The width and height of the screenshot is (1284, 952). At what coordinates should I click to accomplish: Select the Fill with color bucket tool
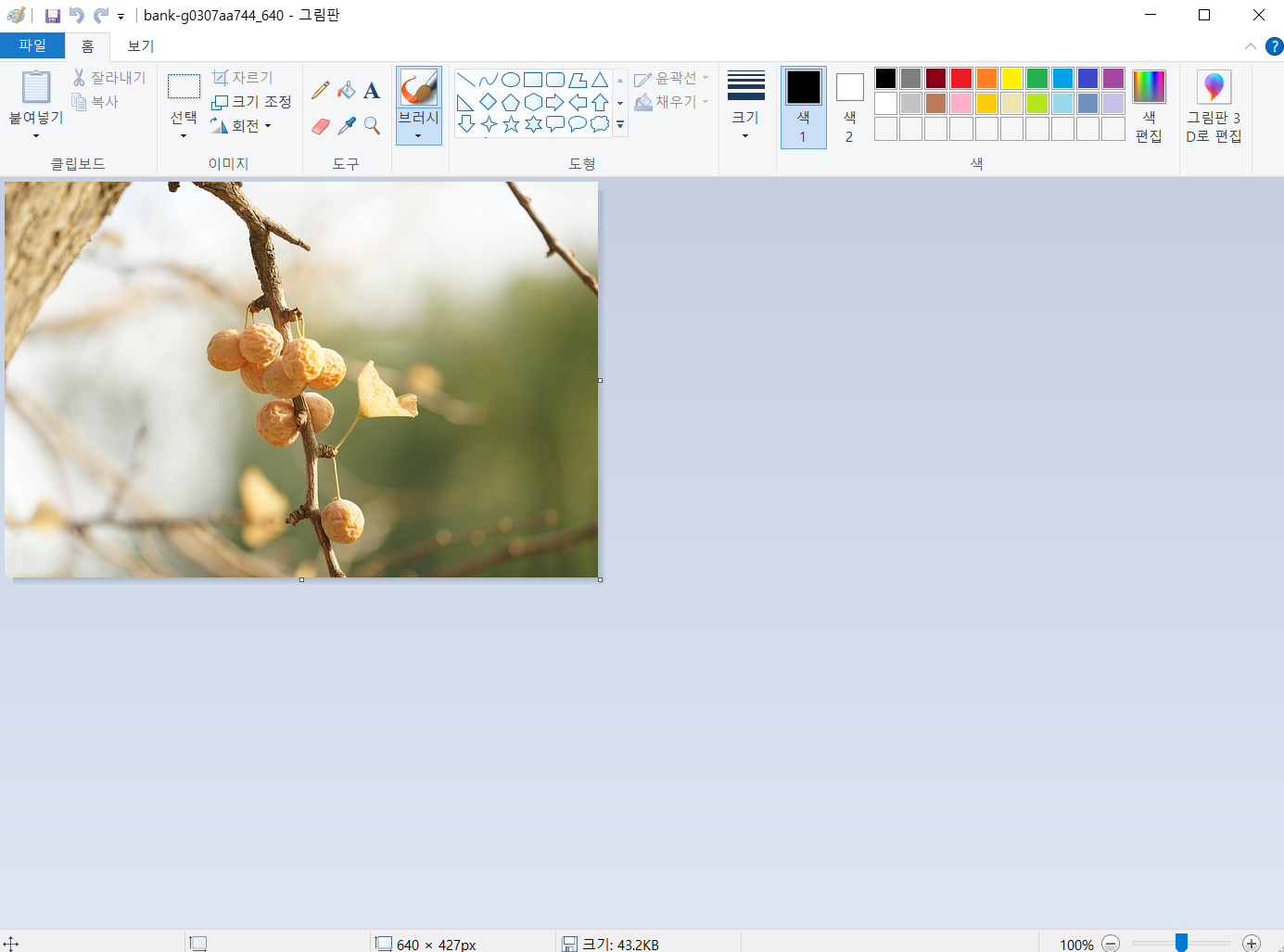[347, 90]
